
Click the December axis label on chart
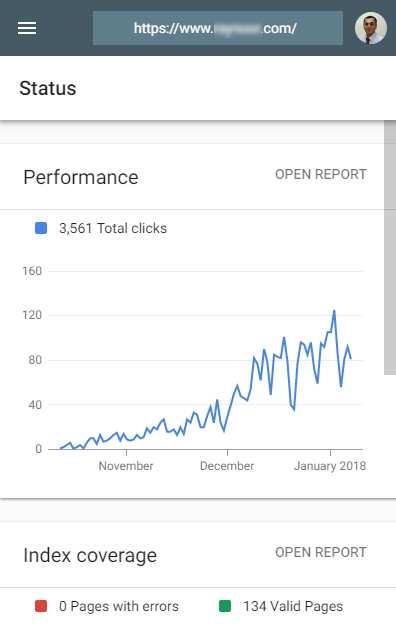tap(227, 466)
